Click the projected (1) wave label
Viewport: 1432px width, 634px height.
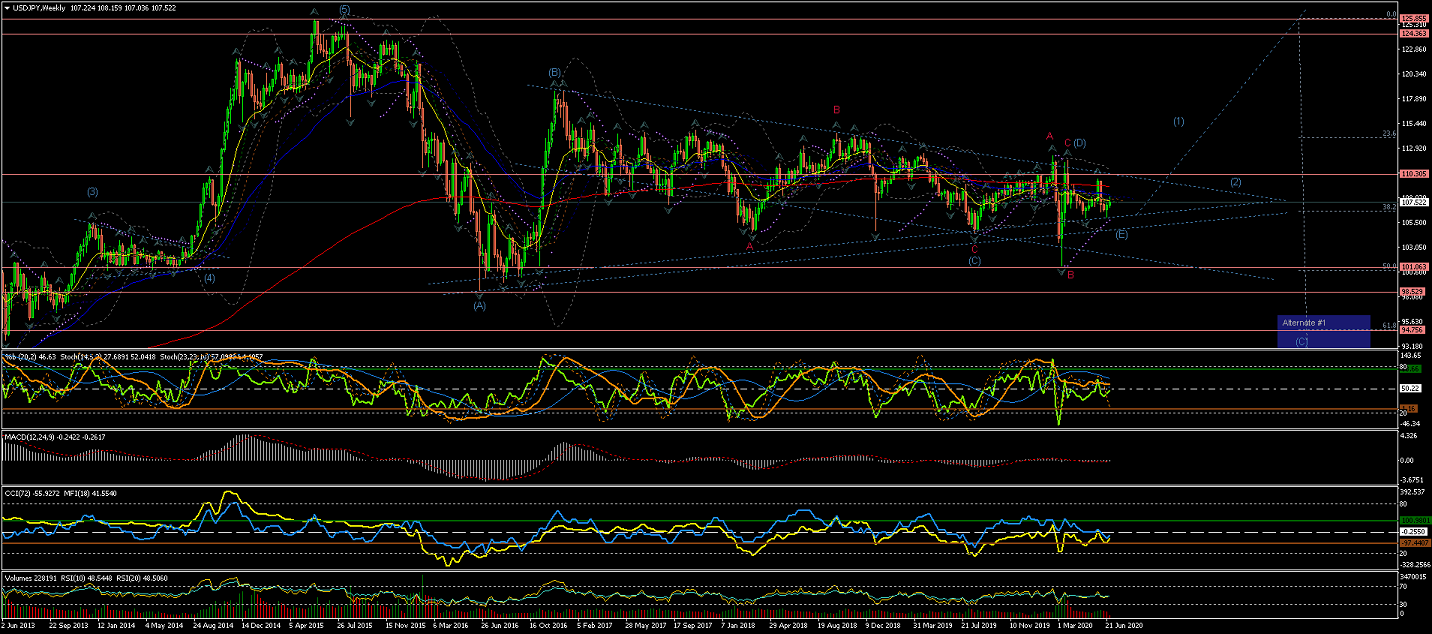pyautogui.click(x=1178, y=121)
